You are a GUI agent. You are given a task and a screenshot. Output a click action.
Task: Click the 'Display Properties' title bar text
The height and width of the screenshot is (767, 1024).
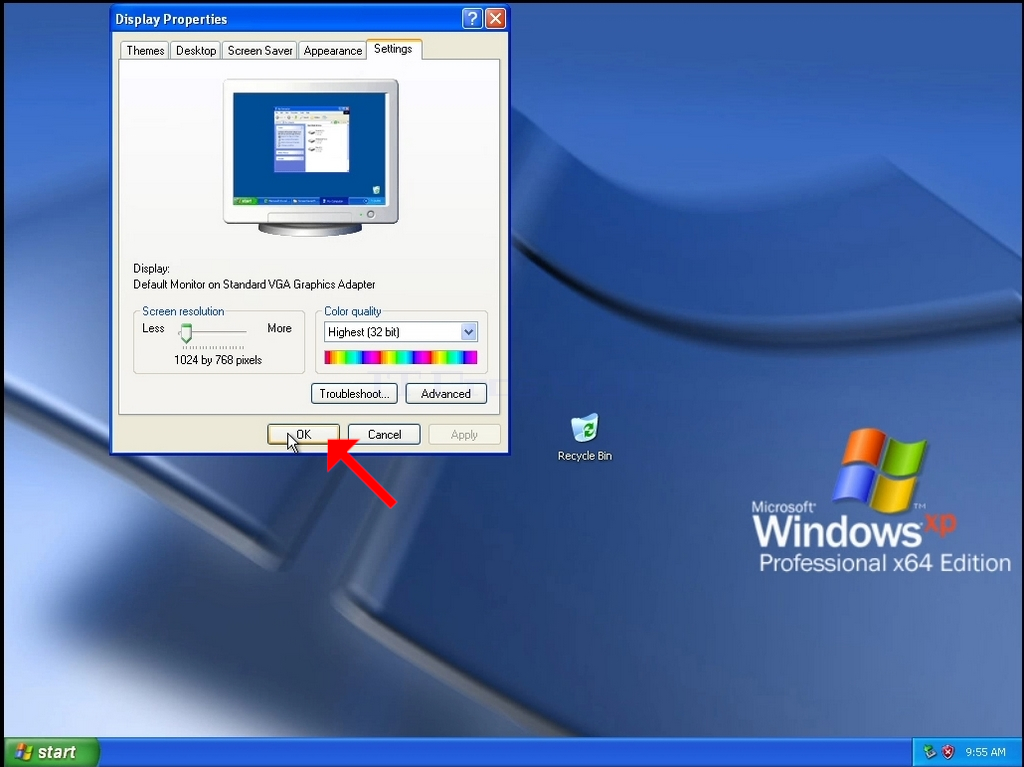click(171, 19)
